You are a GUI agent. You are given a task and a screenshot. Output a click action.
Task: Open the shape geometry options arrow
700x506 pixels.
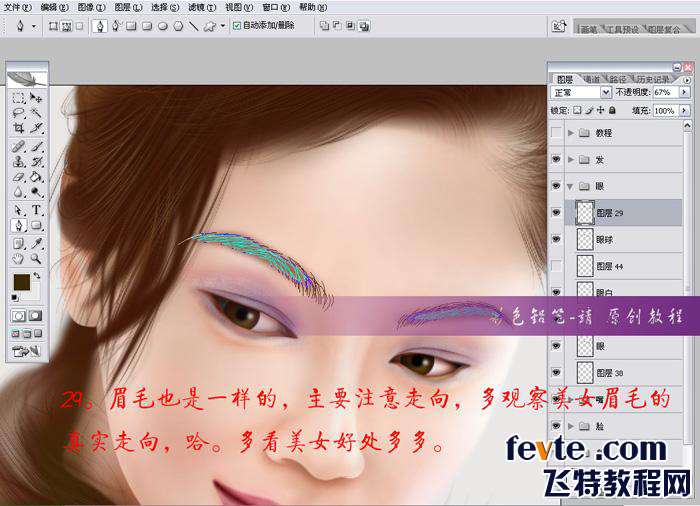pyautogui.click(x=223, y=26)
